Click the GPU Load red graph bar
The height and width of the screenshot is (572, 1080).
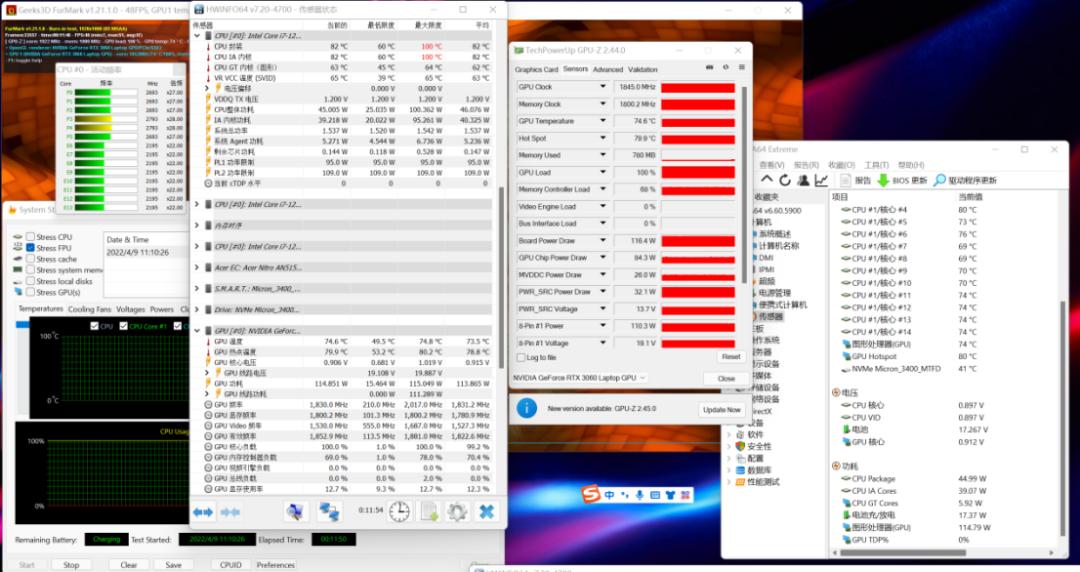click(x=698, y=172)
